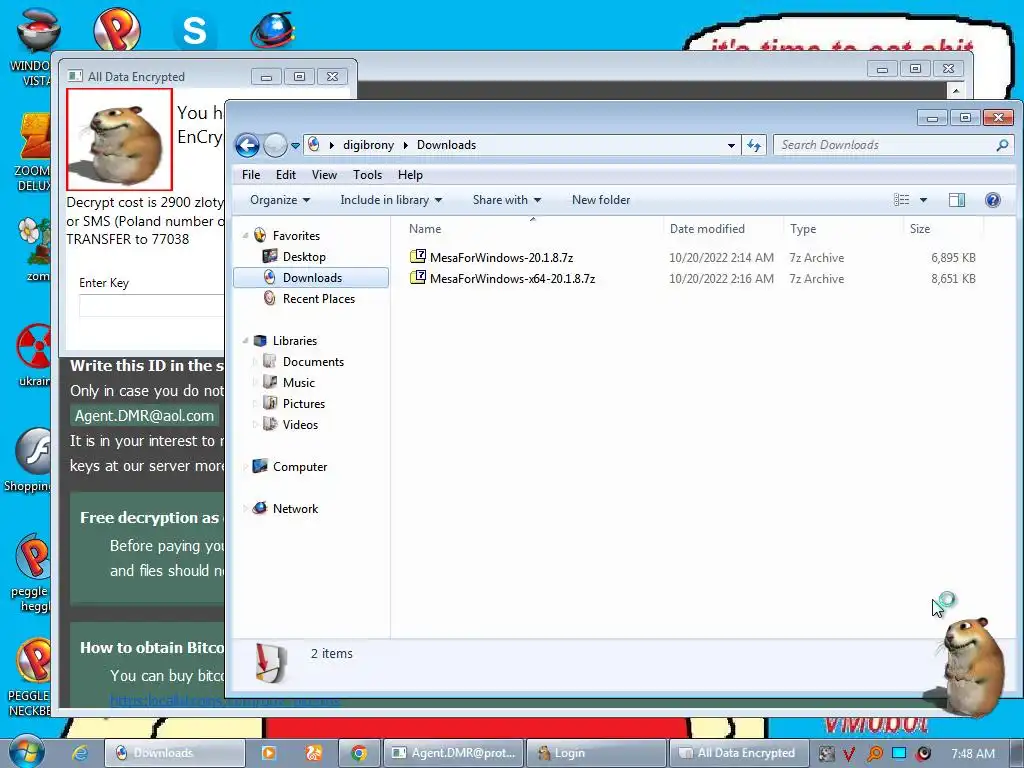Open recent pages dropdown next to Forward
Screen dimensions: 1024x768
click(295, 146)
